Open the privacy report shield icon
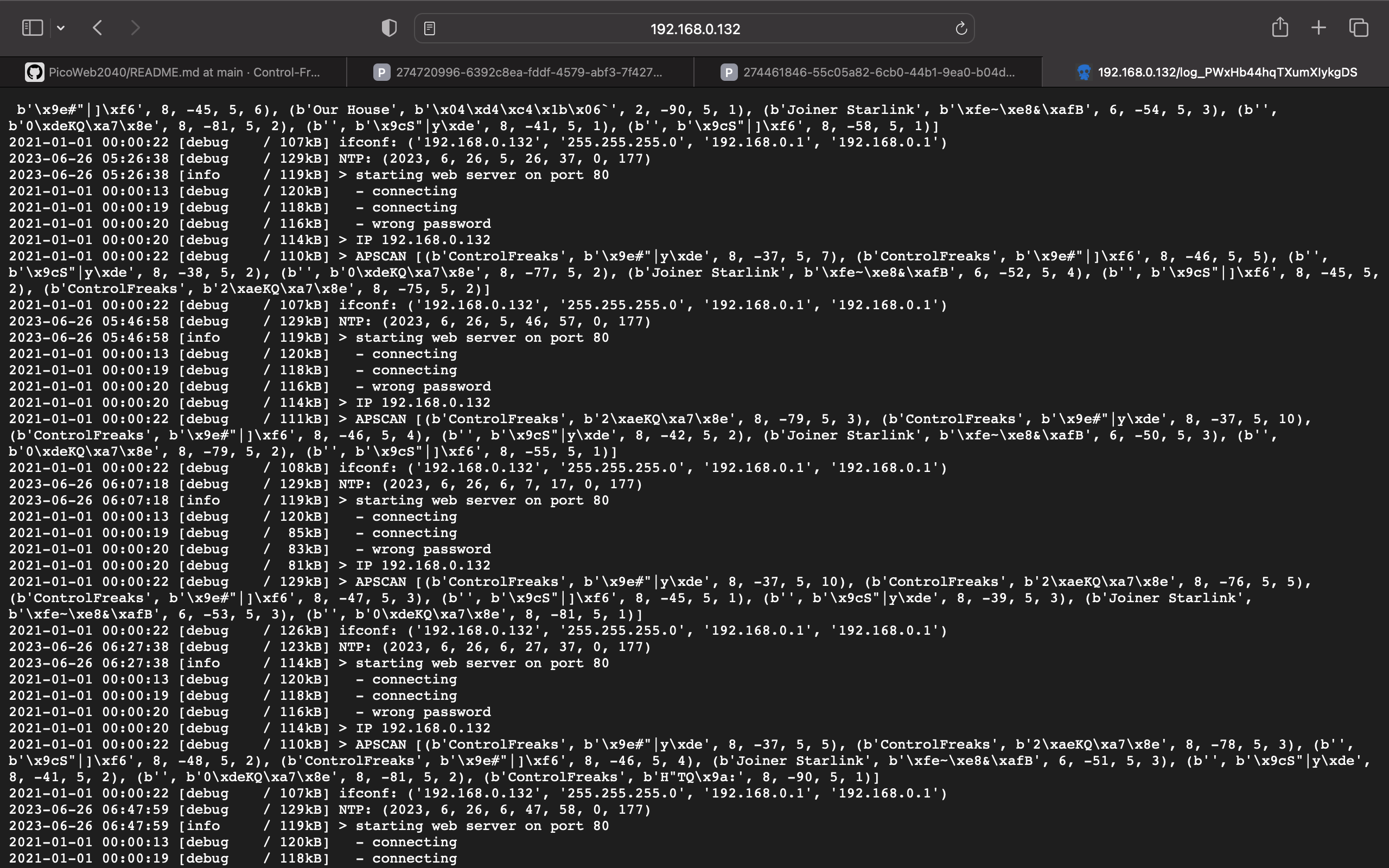Image resolution: width=1389 pixels, height=868 pixels. click(x=388, y=27)
